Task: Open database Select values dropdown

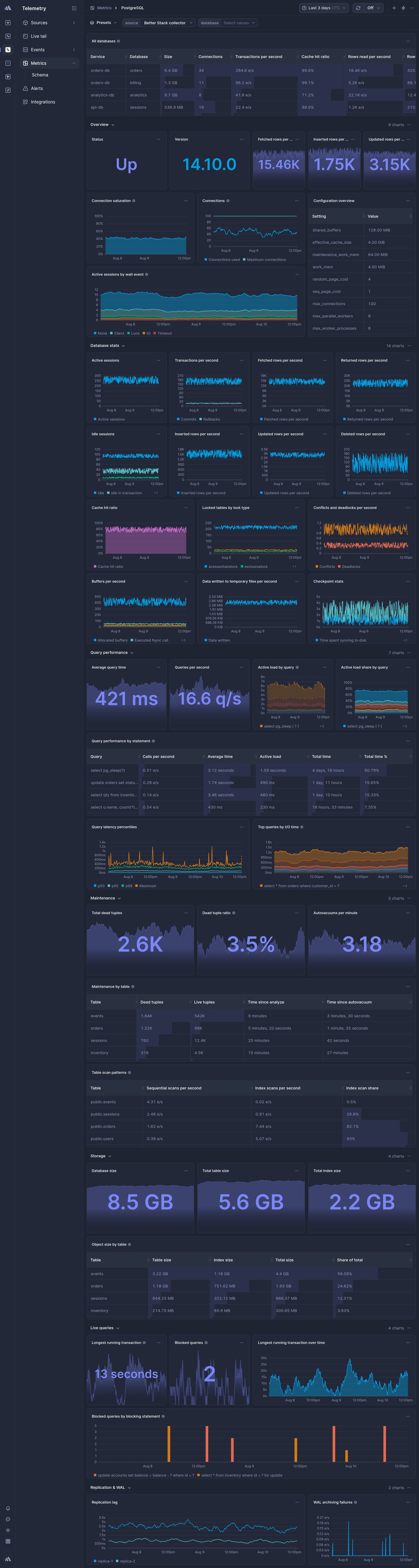Action: pyautogui.click(x=228, y=23)
